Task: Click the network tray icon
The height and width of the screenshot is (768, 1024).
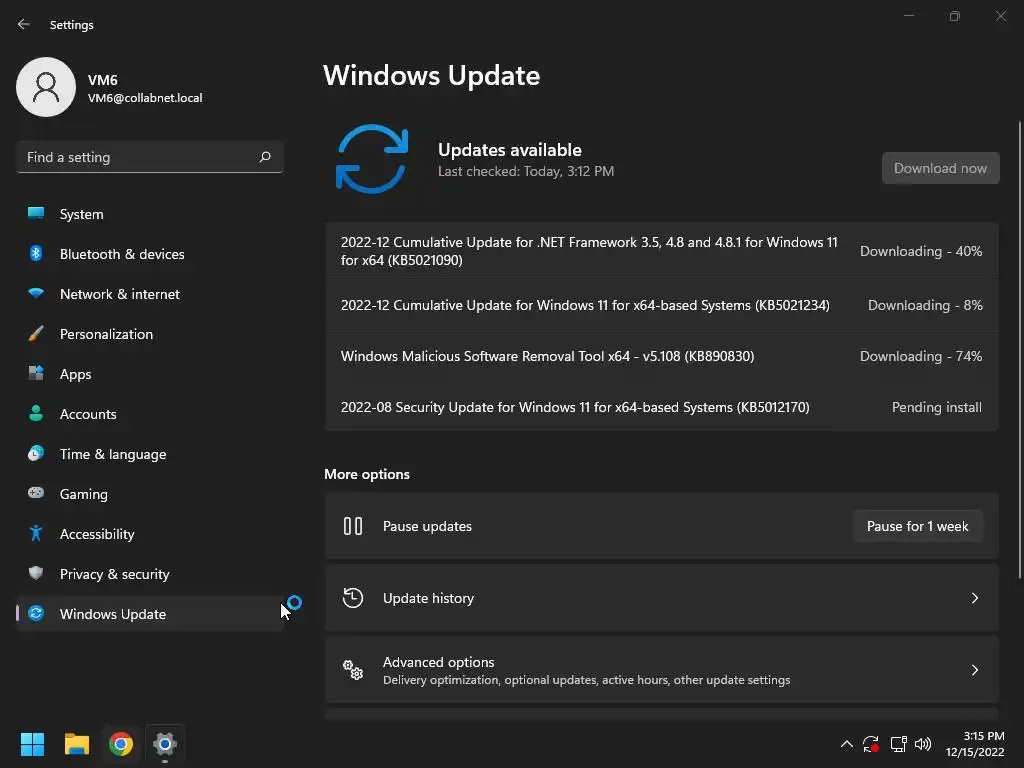Action: point(898,744)
